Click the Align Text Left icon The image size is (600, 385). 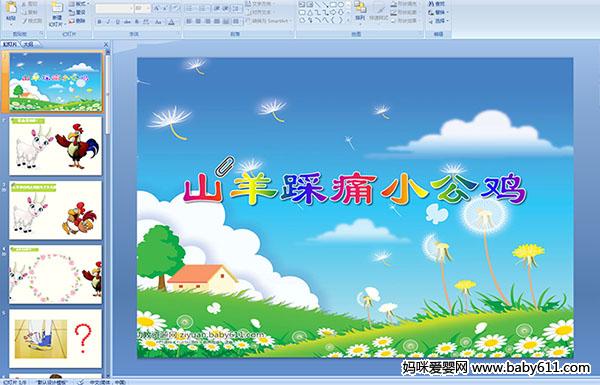click(x=189, y=22)
